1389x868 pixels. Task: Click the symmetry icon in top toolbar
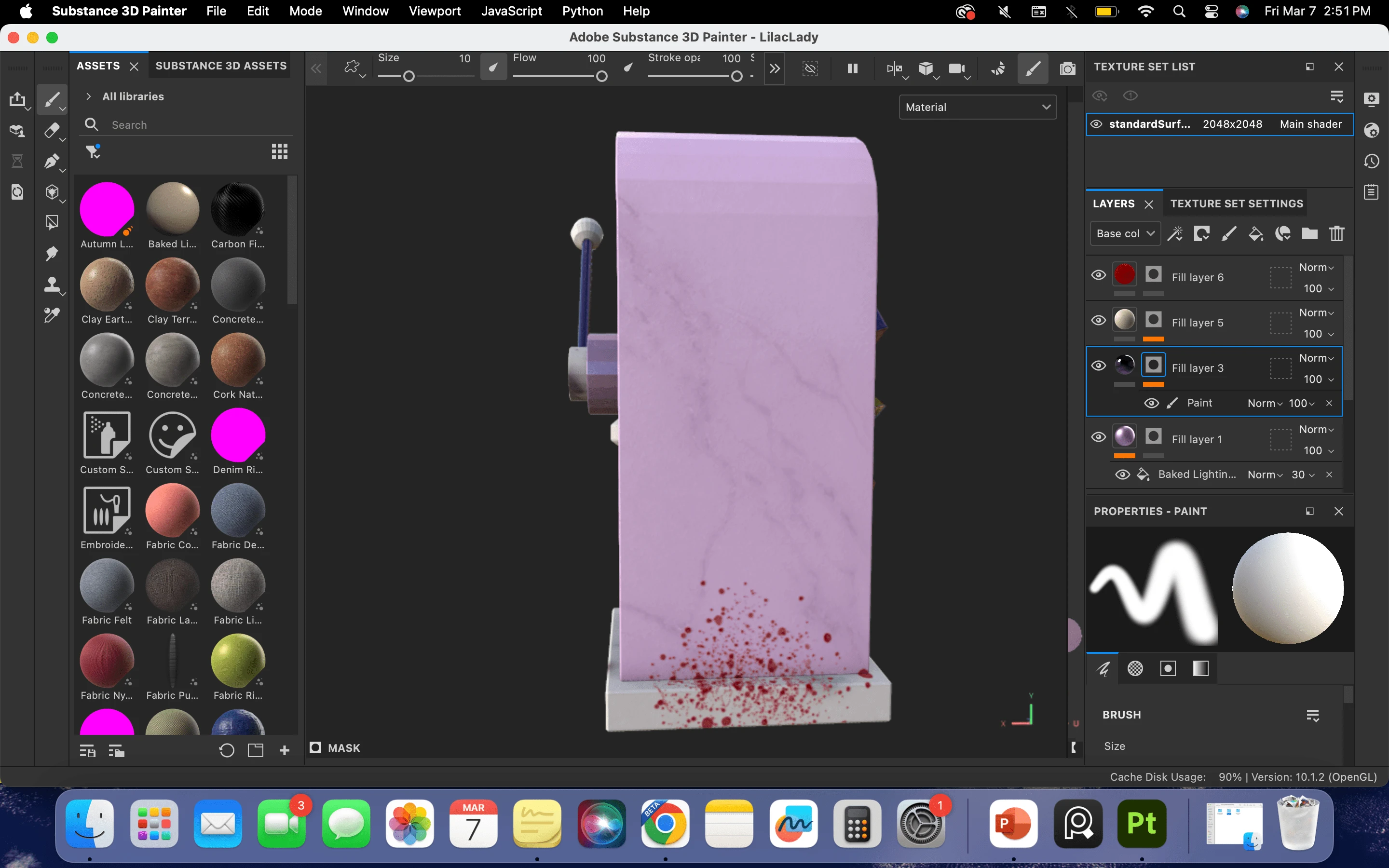[x=894, y=69]
